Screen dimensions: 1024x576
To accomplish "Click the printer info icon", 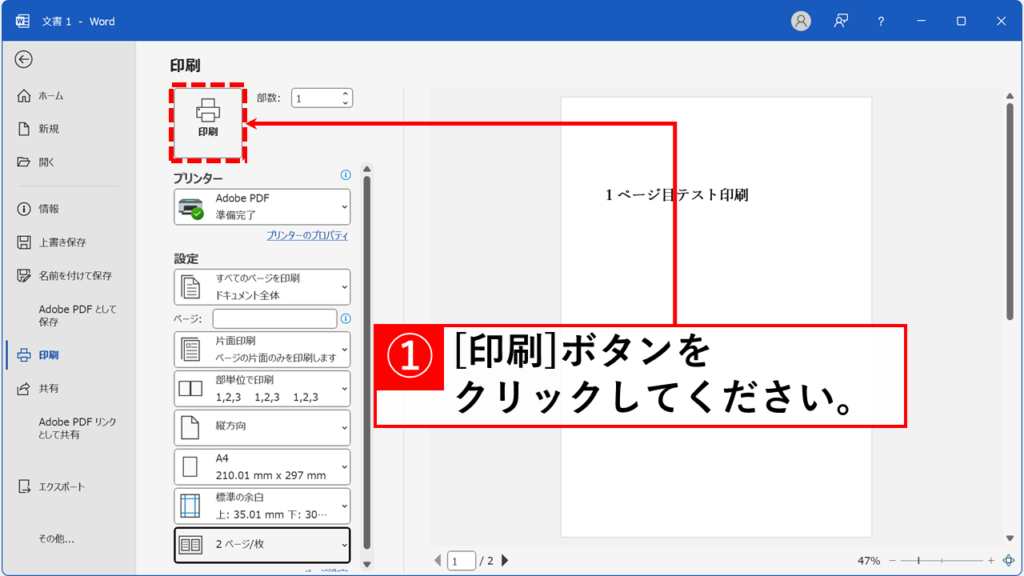I will pos(345,175).
